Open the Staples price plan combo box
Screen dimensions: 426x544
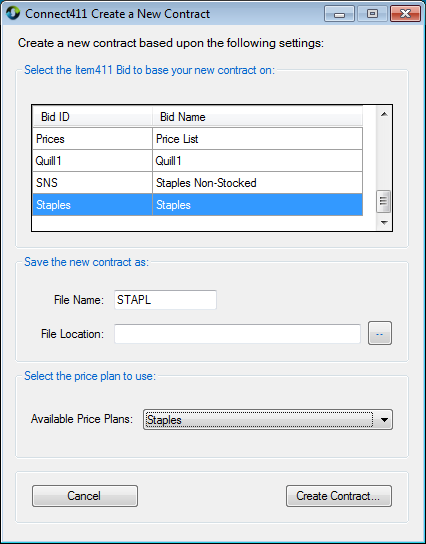(268, 420)
